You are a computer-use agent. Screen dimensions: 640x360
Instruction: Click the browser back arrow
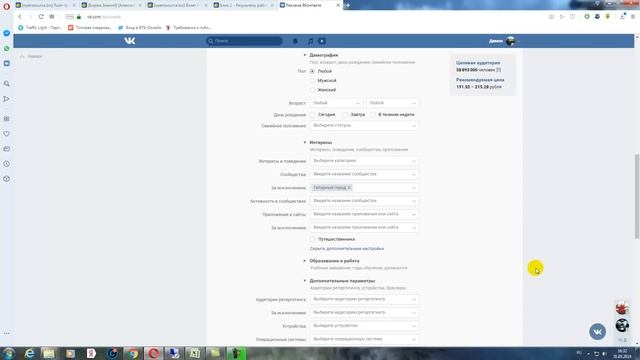tap(20, 17)
